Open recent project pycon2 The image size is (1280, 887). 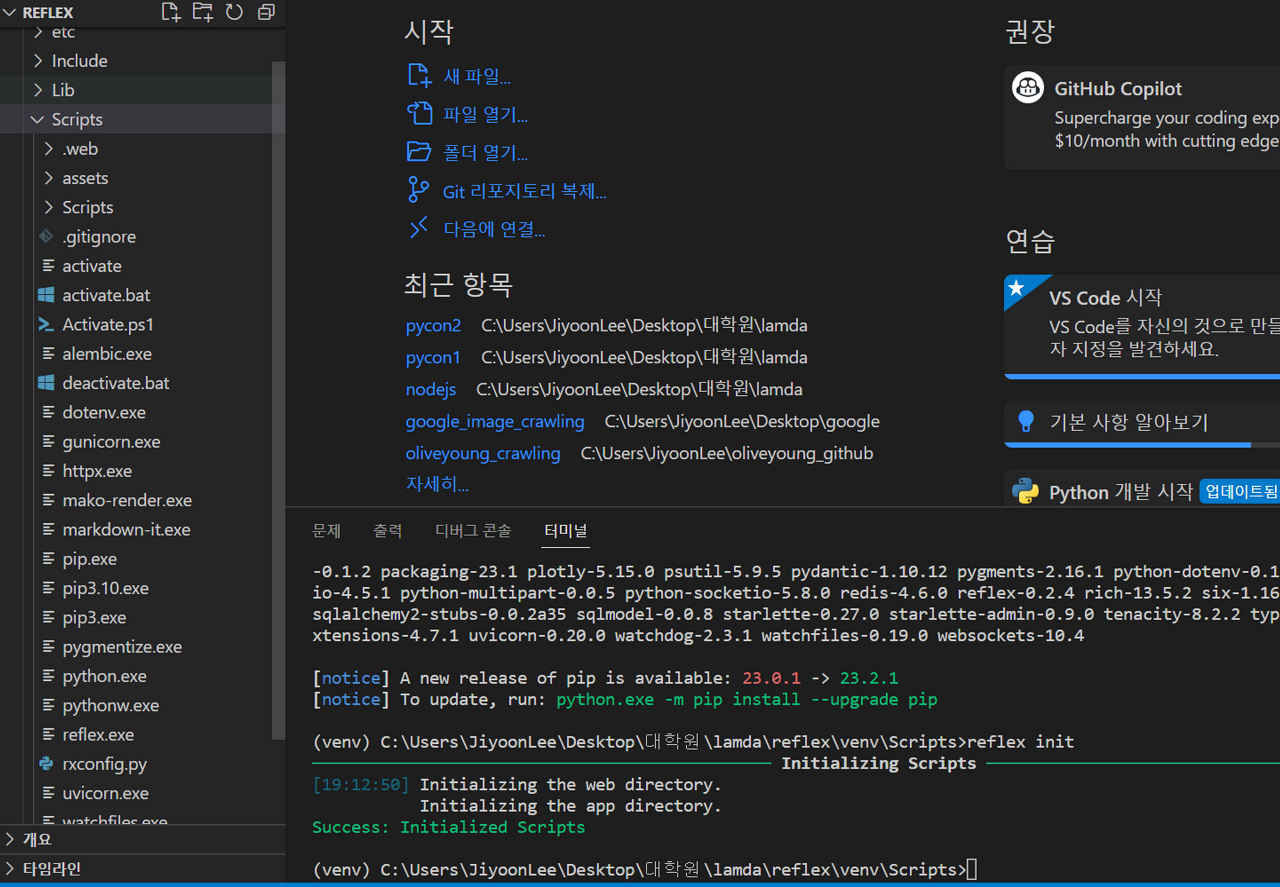(433, 325)
